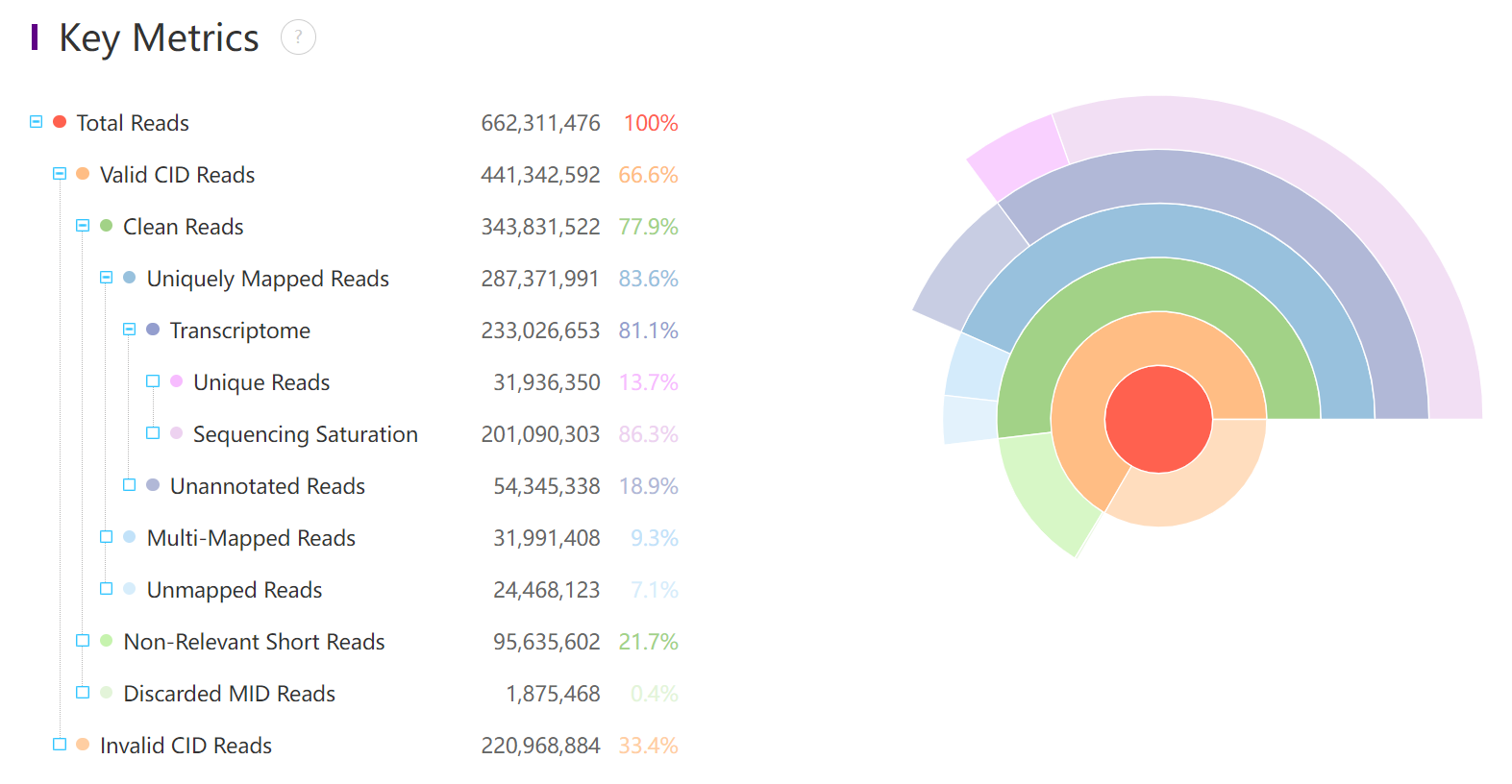Click the green Clean Reads chart arc
Viewport: 1512px width, 784px height.
pos(1158,284)
